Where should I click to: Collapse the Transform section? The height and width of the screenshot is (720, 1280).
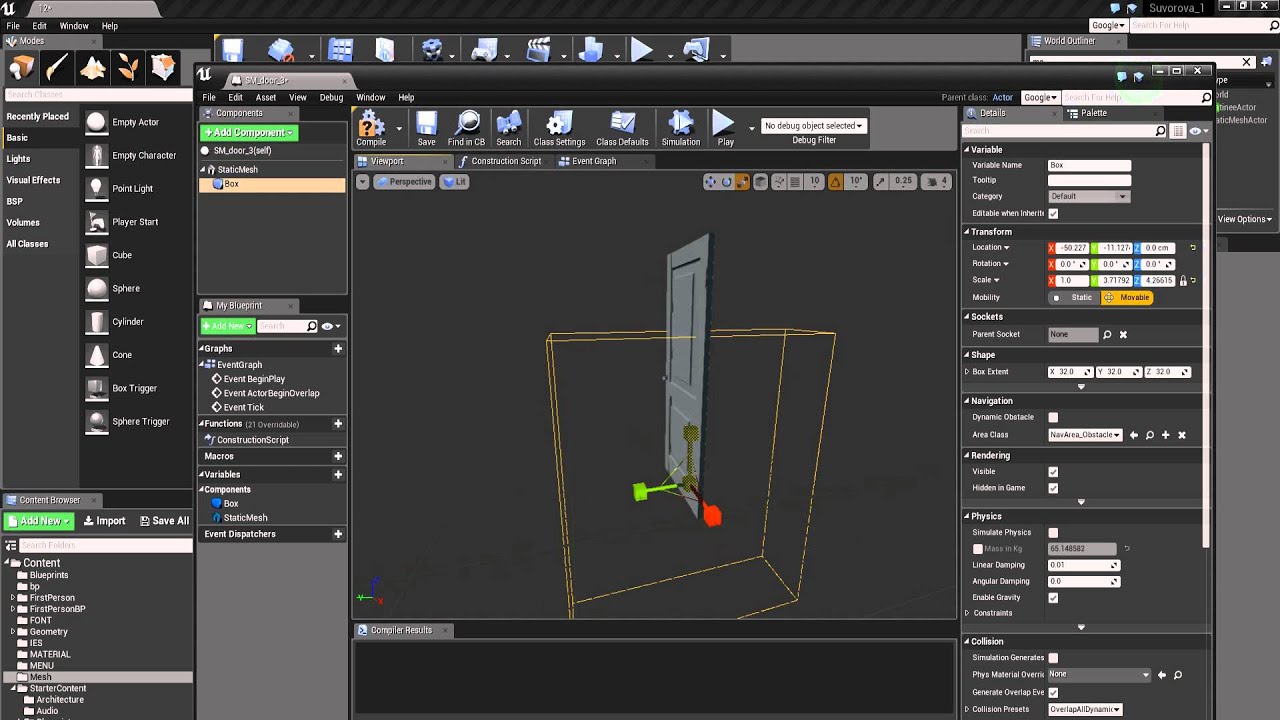point(967,232)
